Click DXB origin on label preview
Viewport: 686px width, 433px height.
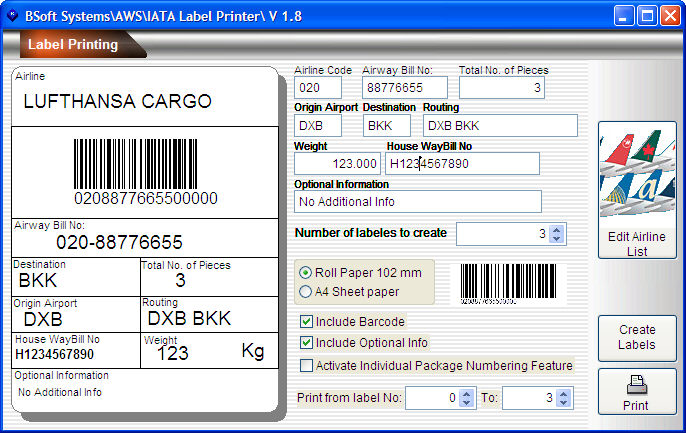click(43, 320)
